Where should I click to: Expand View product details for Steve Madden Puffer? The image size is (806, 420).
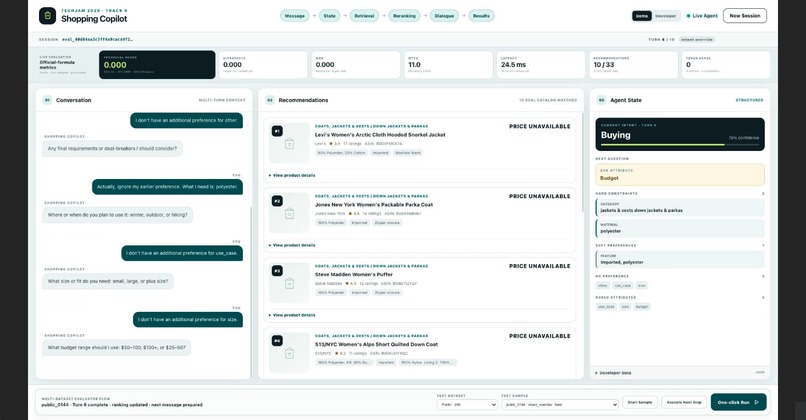coord(292,315)
